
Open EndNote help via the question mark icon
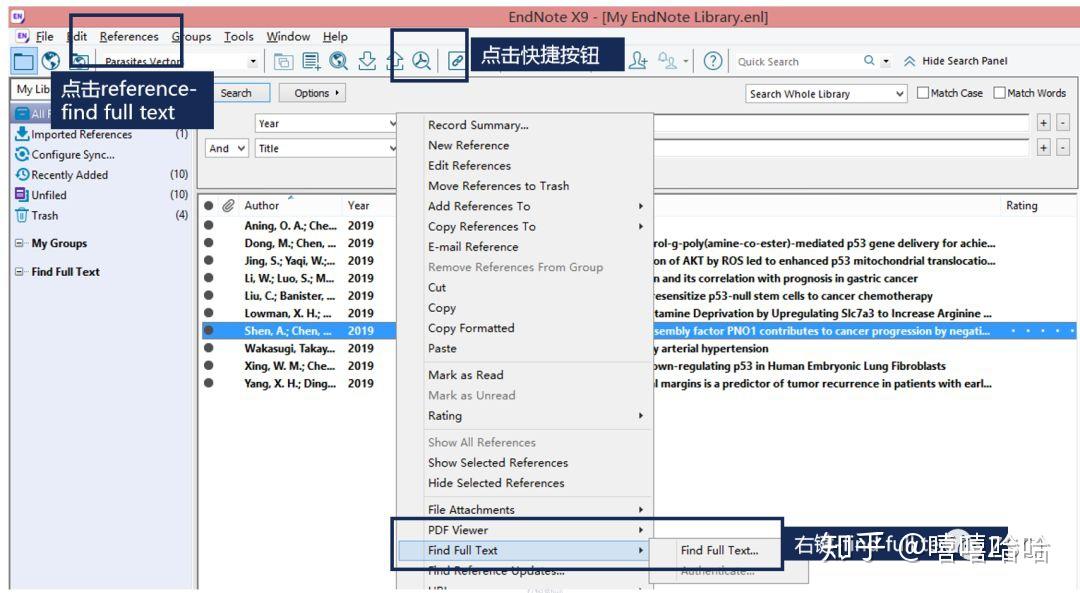[712, 61]
